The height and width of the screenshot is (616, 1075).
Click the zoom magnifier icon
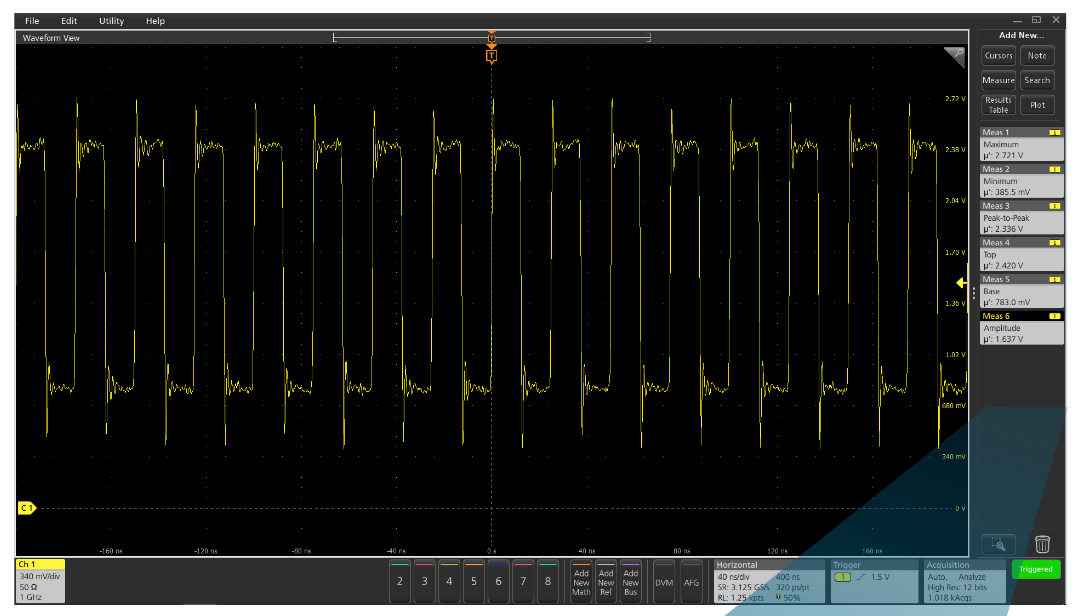(x=998, y=544)
